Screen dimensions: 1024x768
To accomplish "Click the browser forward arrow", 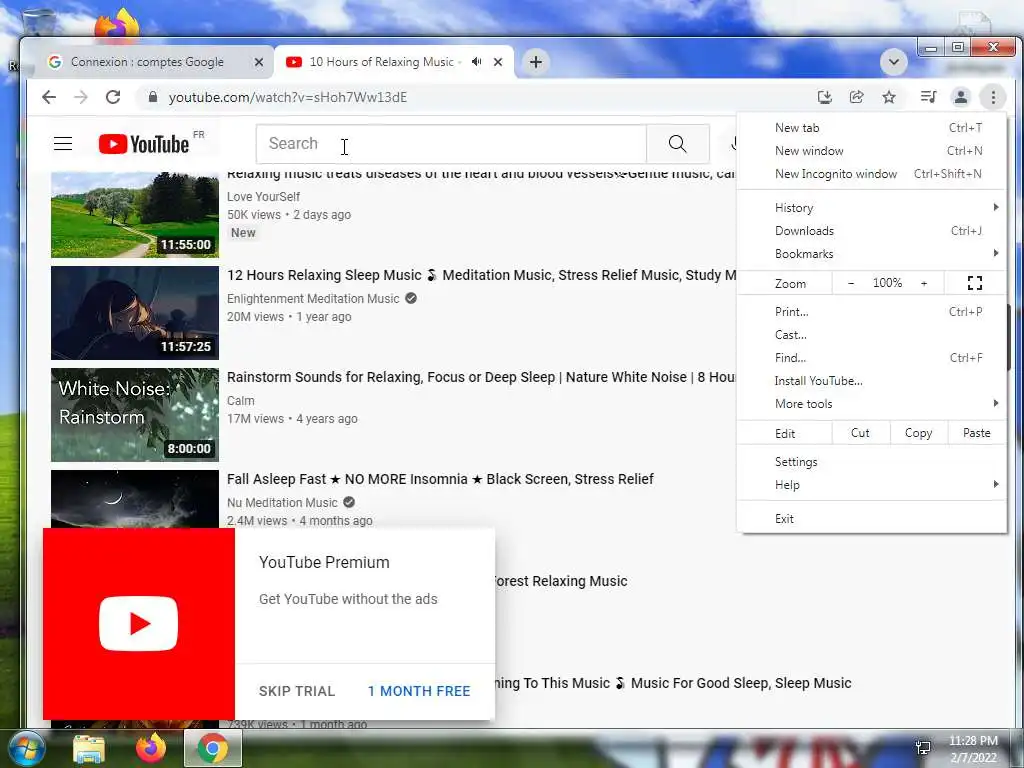I will (81, 97).
